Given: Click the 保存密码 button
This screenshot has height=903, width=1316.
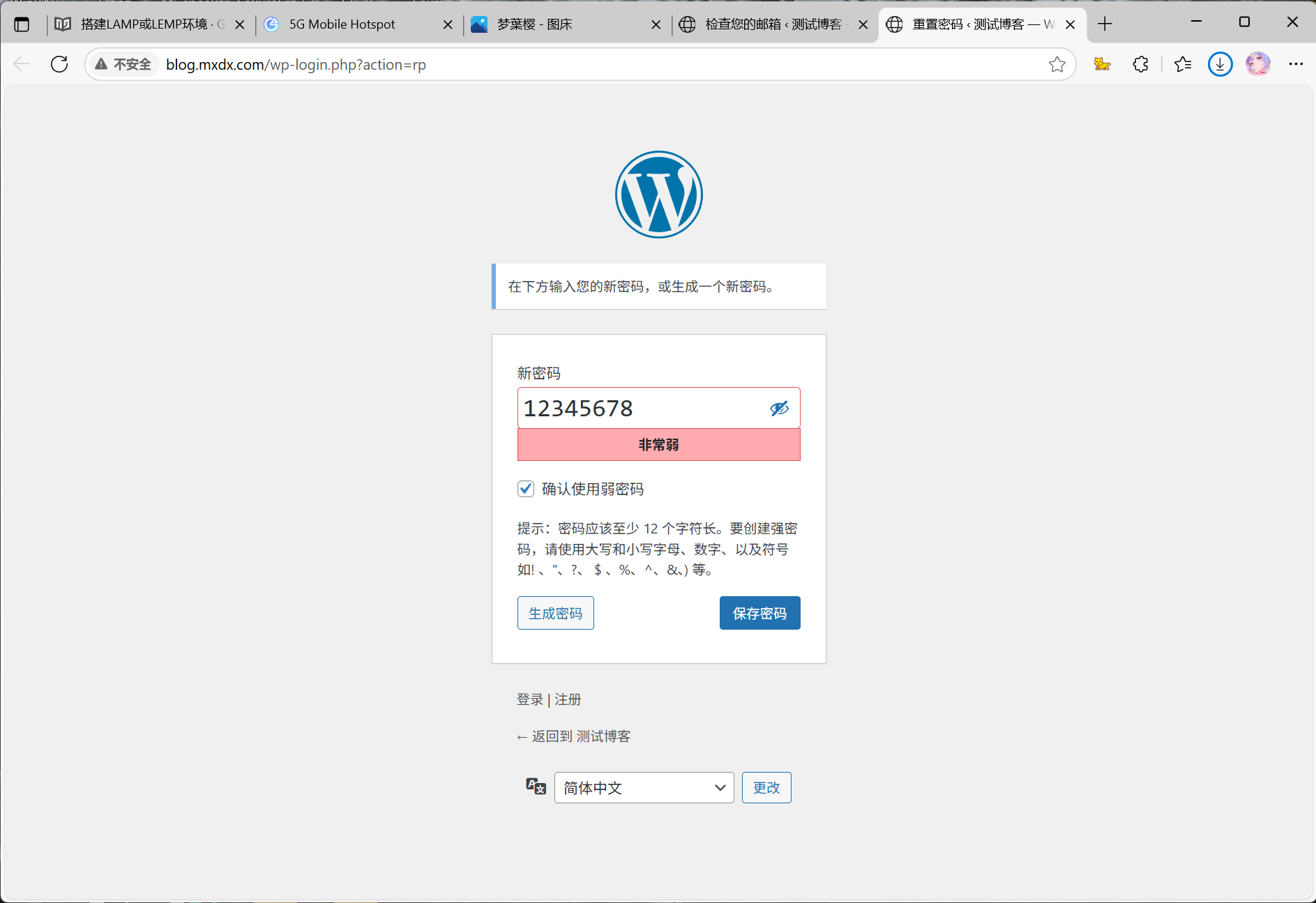Looking at the screenshot, I should pyautogui.click(x=759, y=613).
